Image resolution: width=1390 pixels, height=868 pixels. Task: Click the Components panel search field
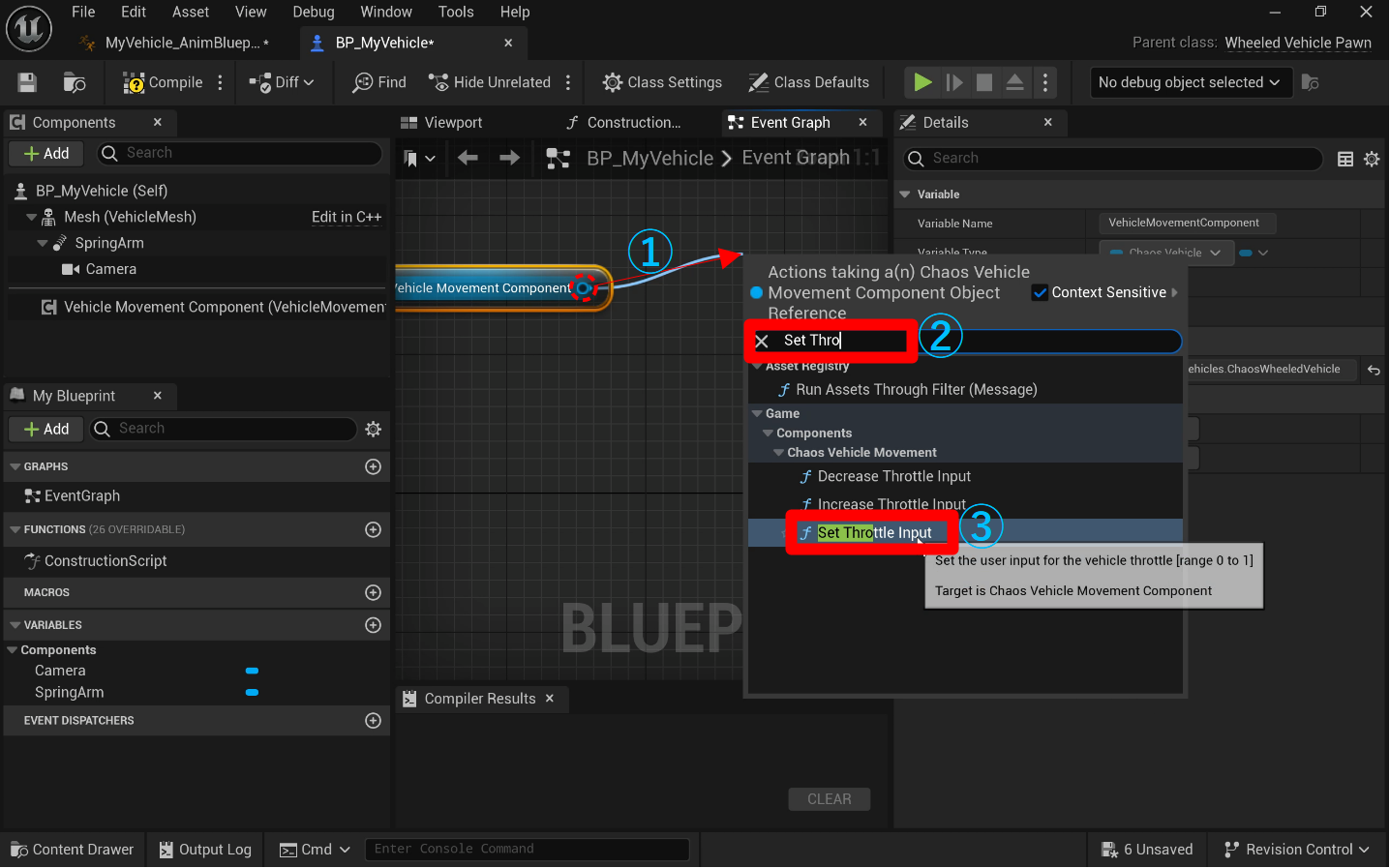point(239,153)
